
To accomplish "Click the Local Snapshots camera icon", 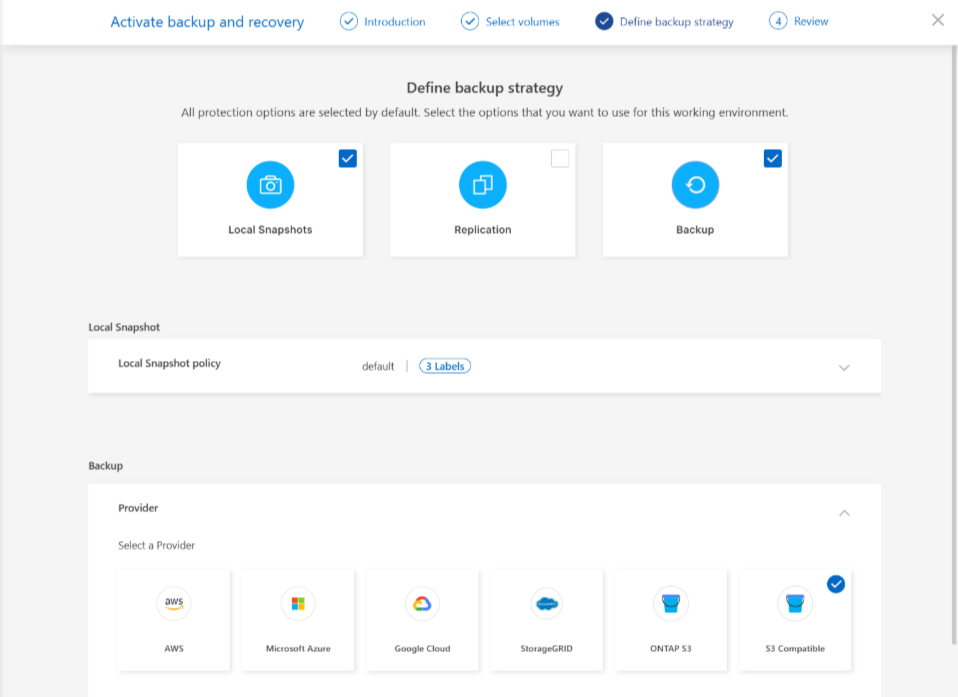I will pyautogui.click(x=270, y=185).
